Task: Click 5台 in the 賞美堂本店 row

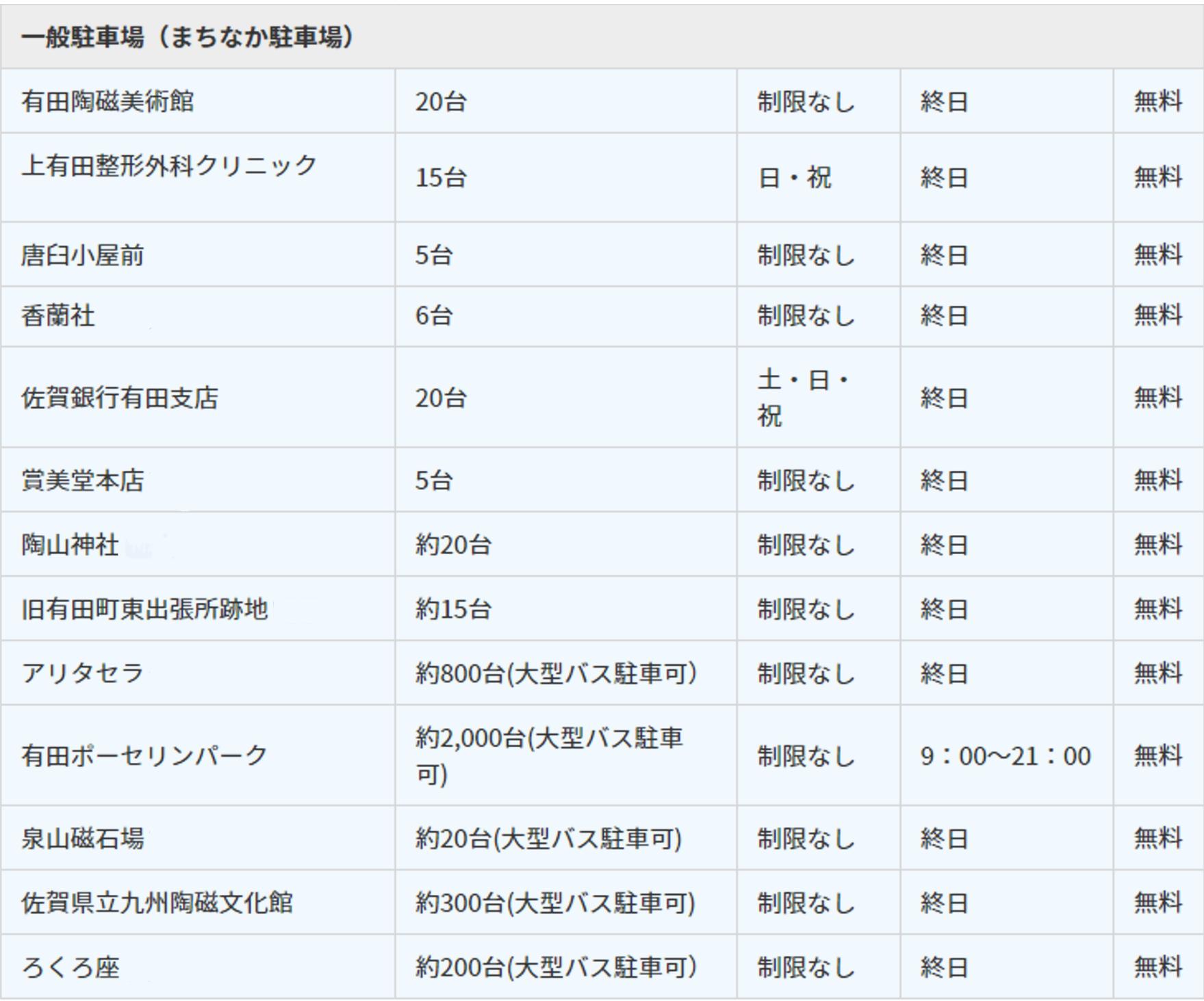Action: 434,480
